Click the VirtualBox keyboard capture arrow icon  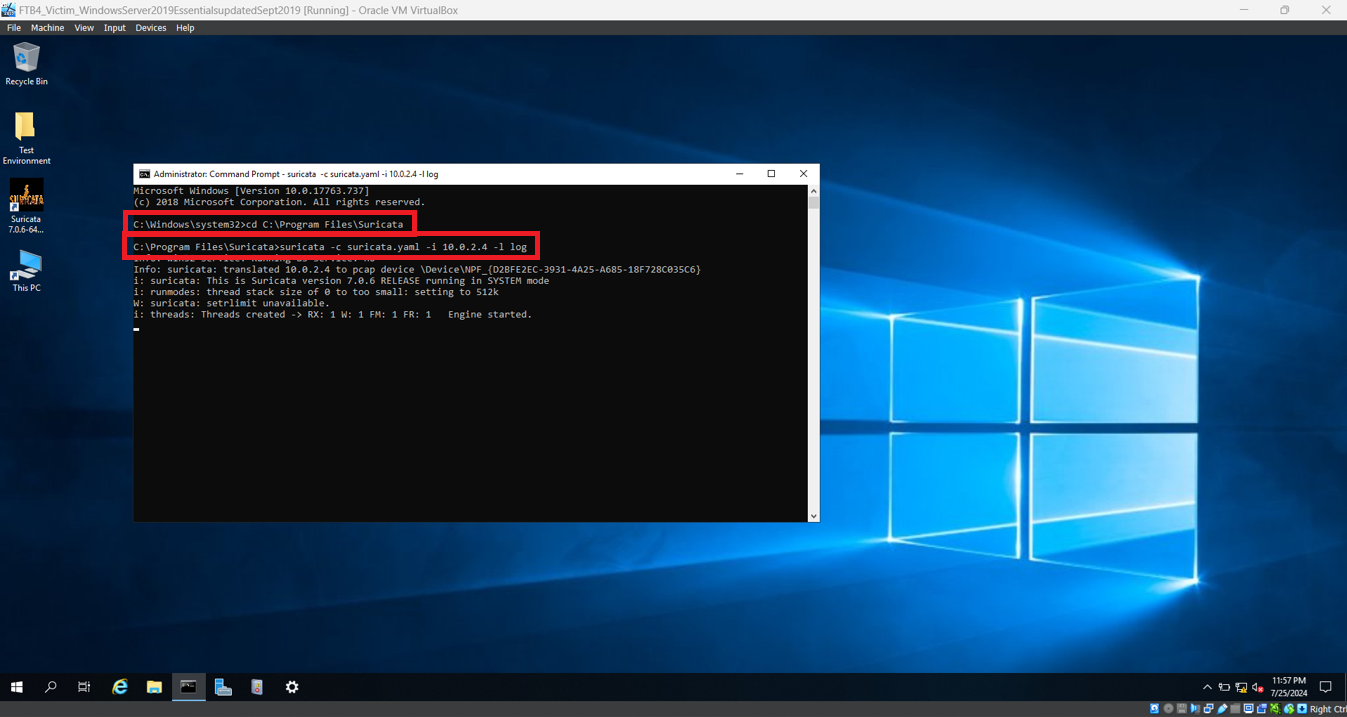tap(1302, 709)
